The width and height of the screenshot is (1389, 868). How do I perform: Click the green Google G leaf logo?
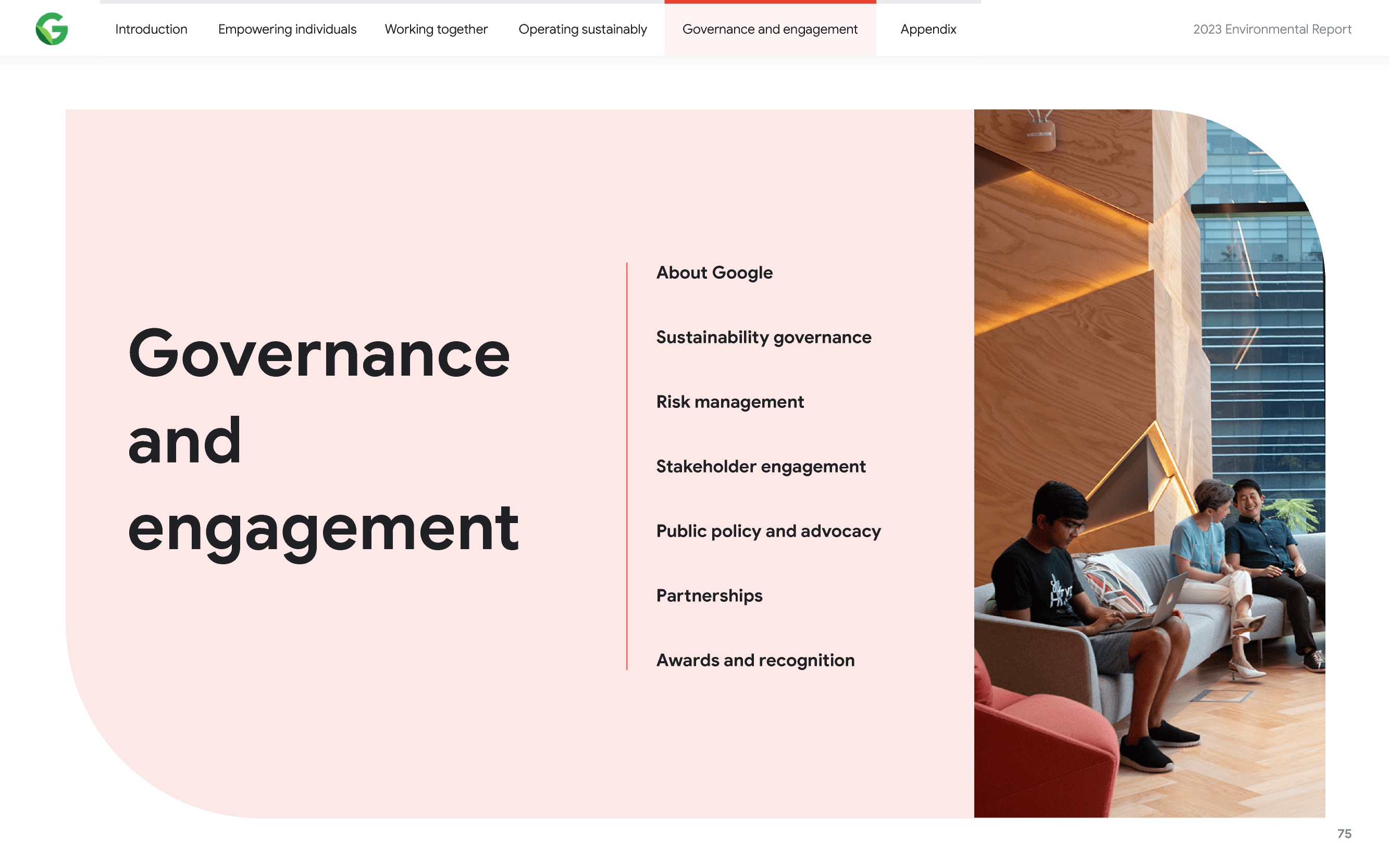tap(52, 29)
